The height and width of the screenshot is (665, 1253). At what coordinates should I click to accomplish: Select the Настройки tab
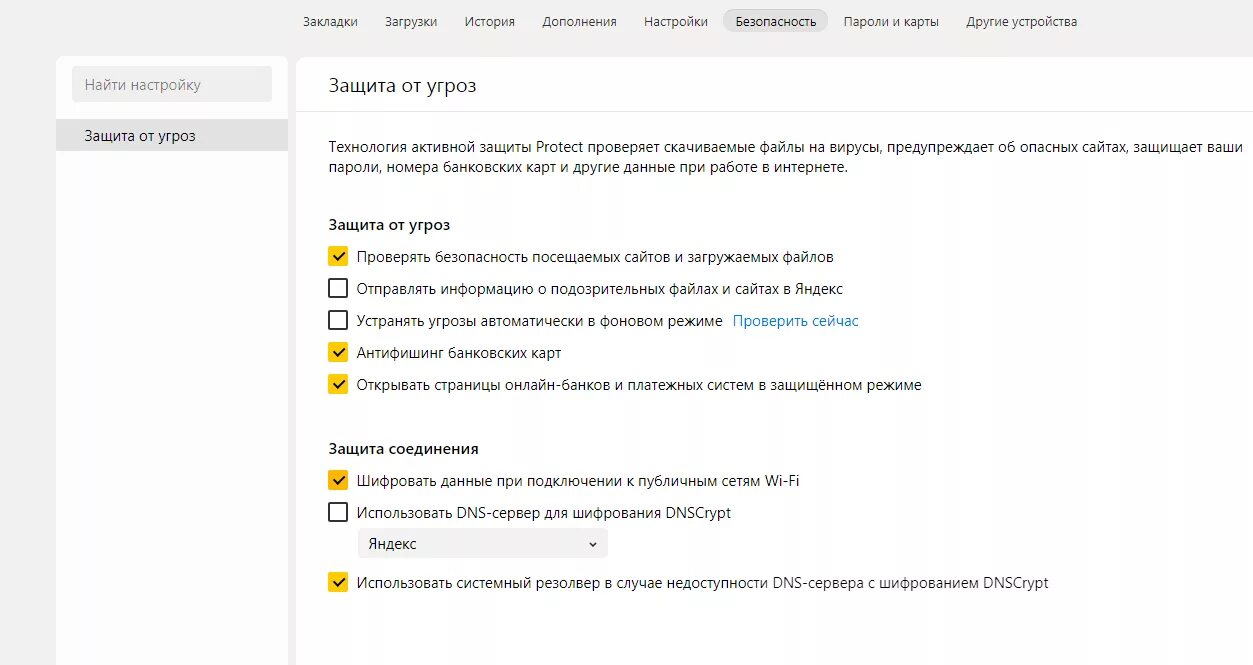click(676, 21)
